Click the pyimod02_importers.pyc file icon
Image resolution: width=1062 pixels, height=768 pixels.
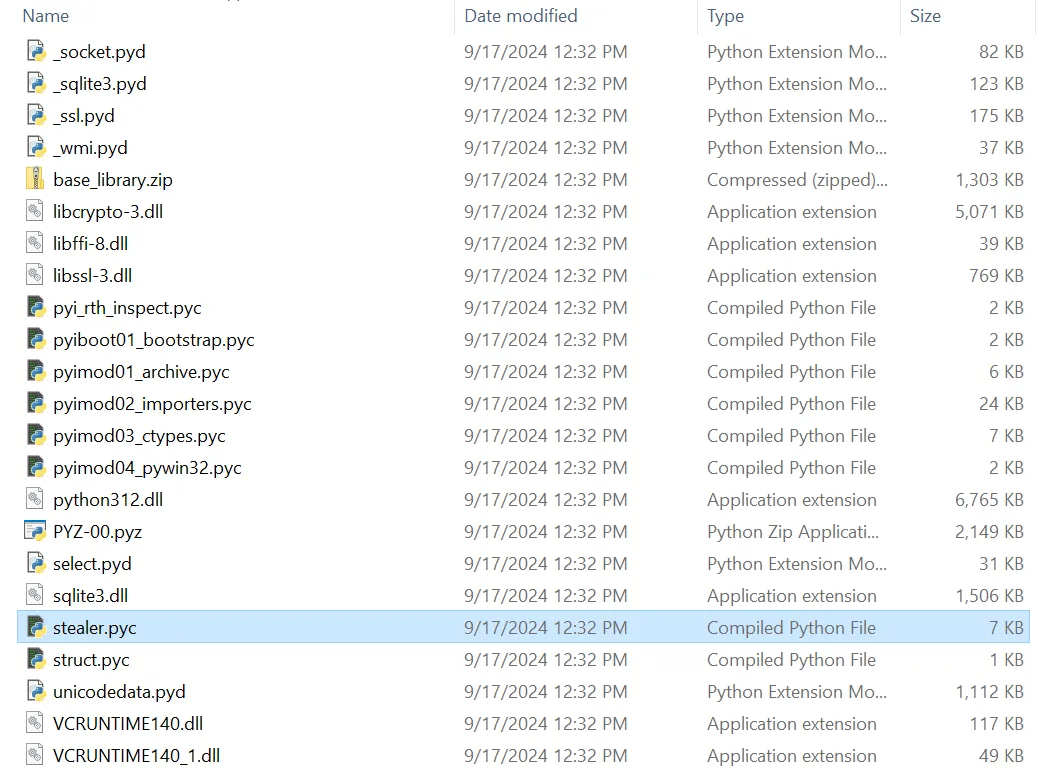point(35,403)
